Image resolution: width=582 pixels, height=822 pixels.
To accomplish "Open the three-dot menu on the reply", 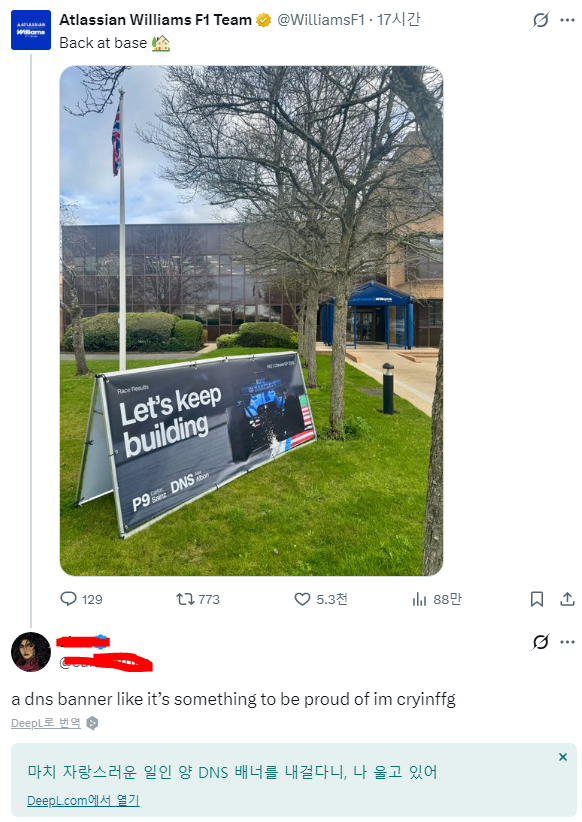I will [x=567, y=642].
